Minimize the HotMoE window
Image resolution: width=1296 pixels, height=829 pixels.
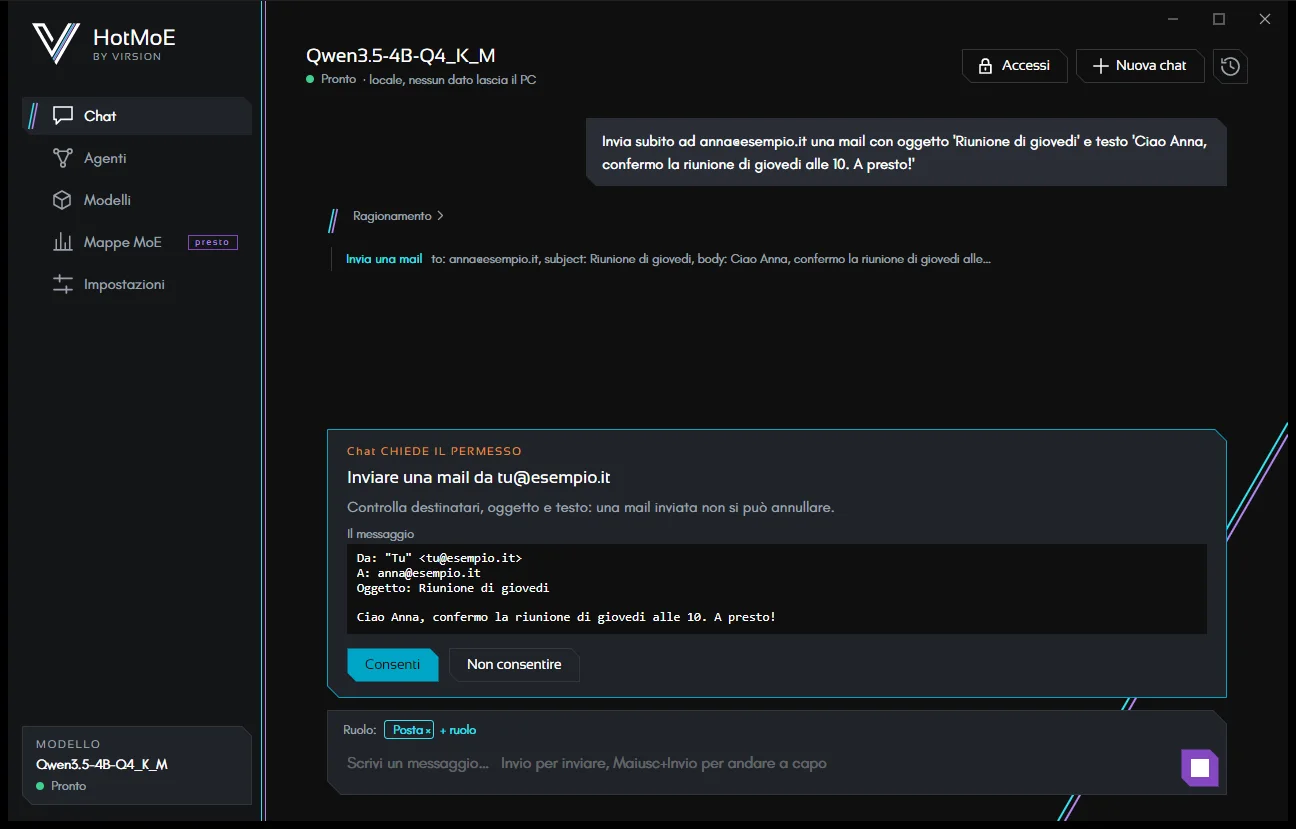1173,19
